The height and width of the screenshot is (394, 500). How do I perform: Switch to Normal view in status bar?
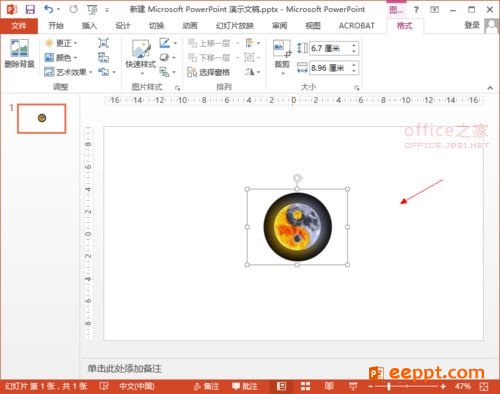pos(282,386)
